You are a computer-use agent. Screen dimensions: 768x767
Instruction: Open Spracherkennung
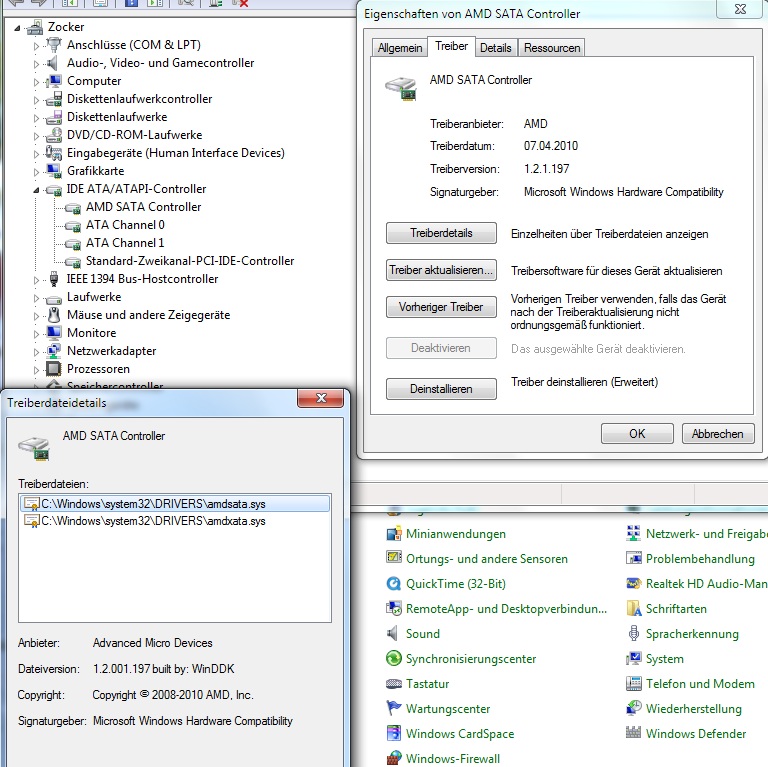tap(692, 634)
